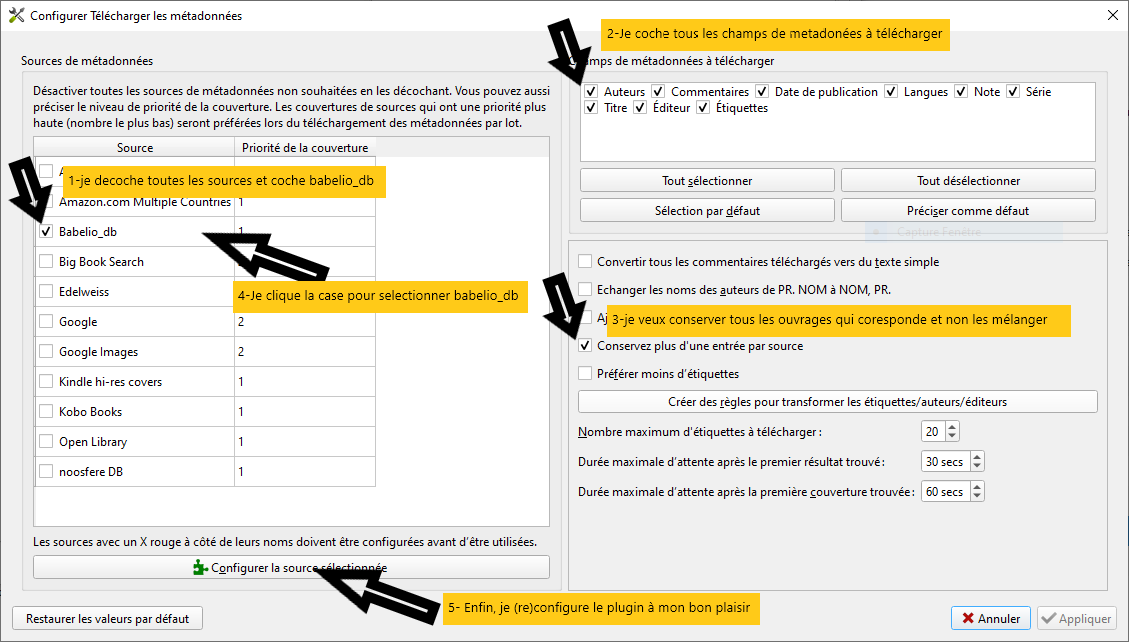
Task: Toggle the Série field checkbox
Action: click(x=1013, y=91)
